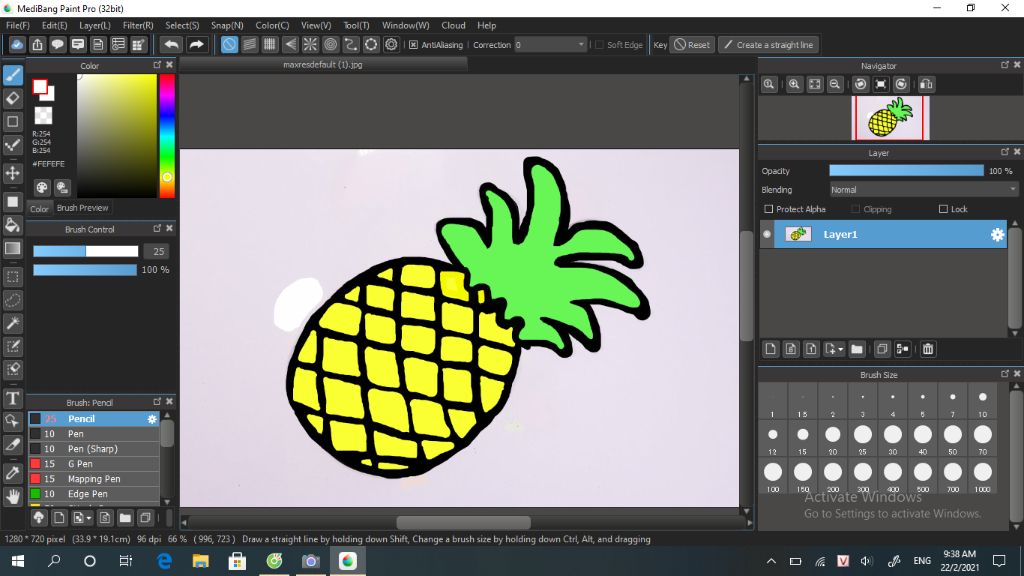Switch to the Brush Preview tab

(x=82, y=208)
